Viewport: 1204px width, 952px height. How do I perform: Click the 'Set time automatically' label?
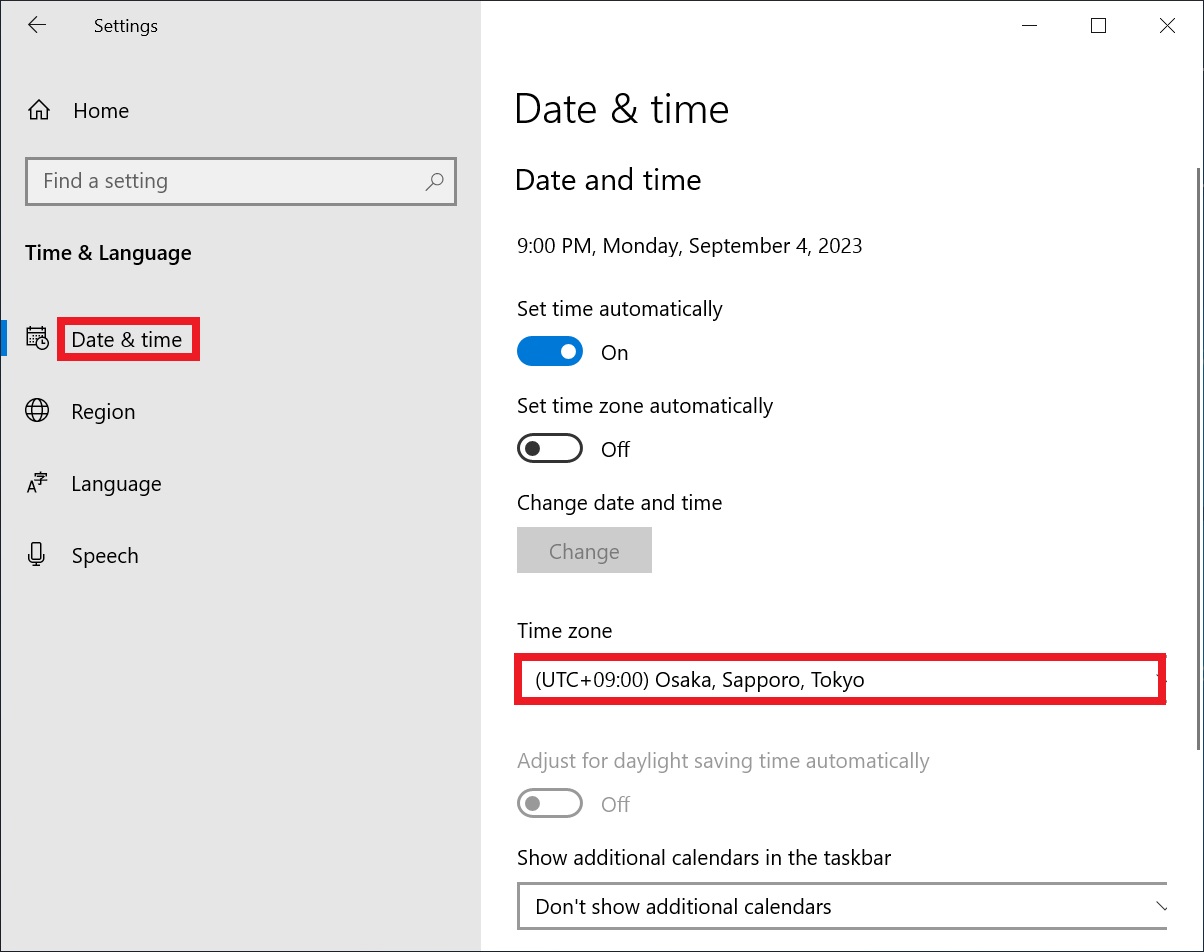coord(620,309)
